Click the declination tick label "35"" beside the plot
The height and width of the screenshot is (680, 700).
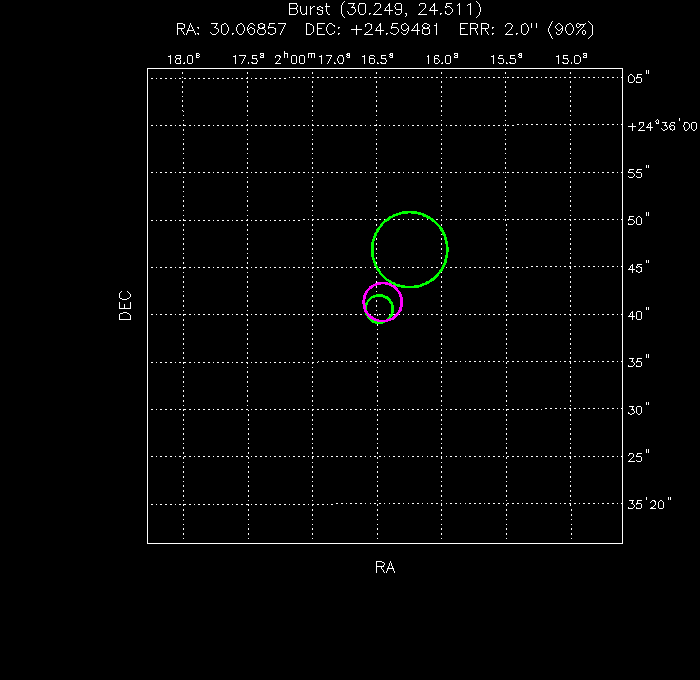point(638,362)
